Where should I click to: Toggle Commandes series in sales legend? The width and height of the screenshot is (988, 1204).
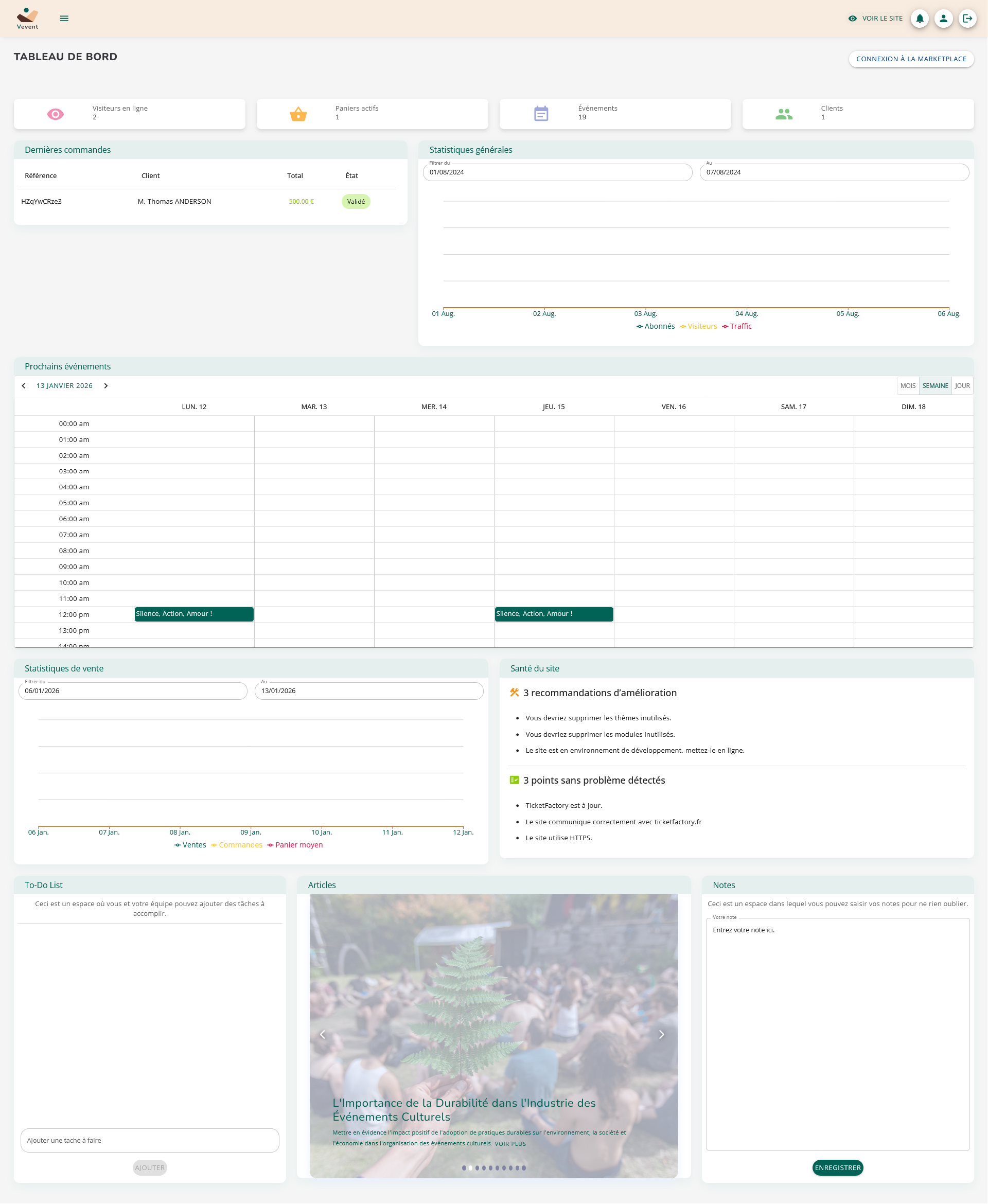tap(237, 845)
